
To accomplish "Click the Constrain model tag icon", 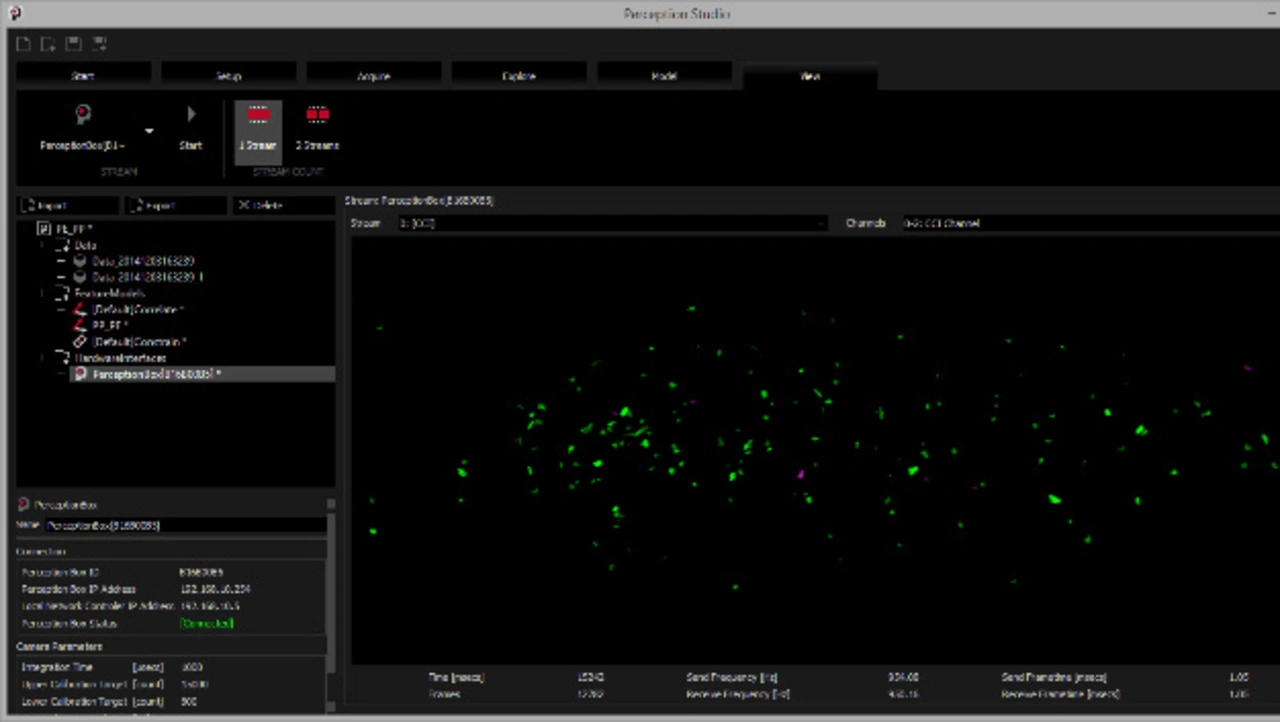I will click(x=80, y=342).
